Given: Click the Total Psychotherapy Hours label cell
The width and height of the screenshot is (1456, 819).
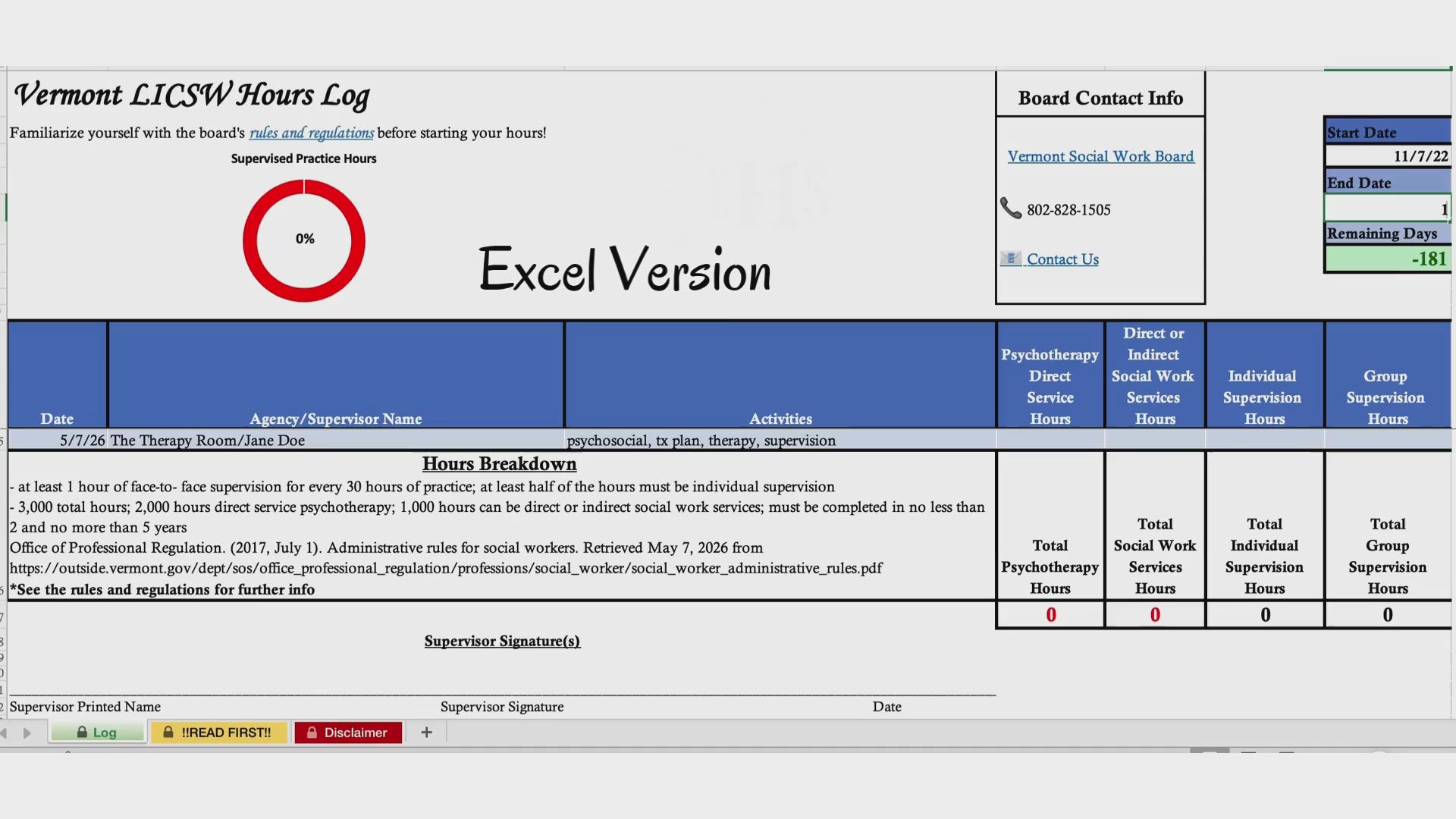Looking at the screenshot, I should coord(1050,526).
